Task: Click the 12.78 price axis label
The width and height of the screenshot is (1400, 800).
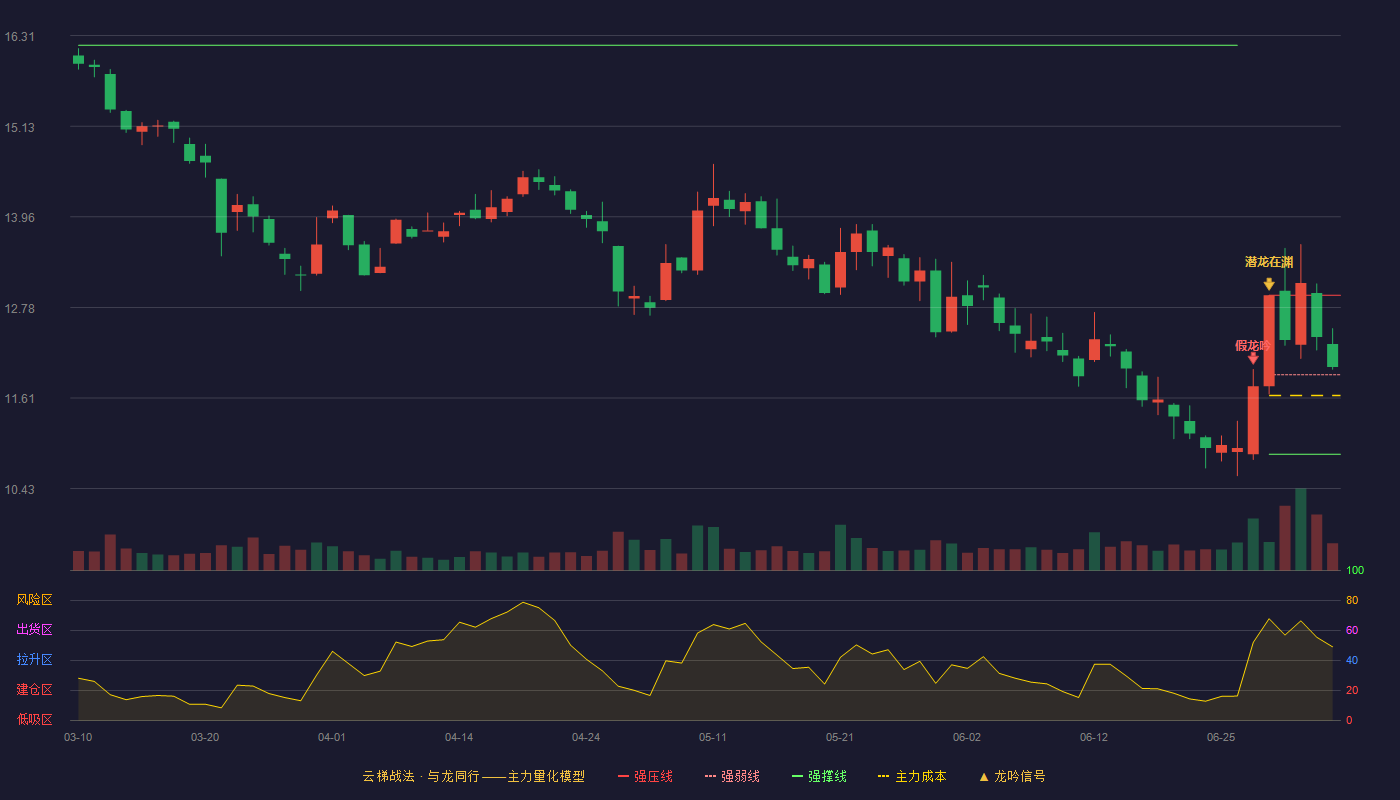Action: [19, 308]
